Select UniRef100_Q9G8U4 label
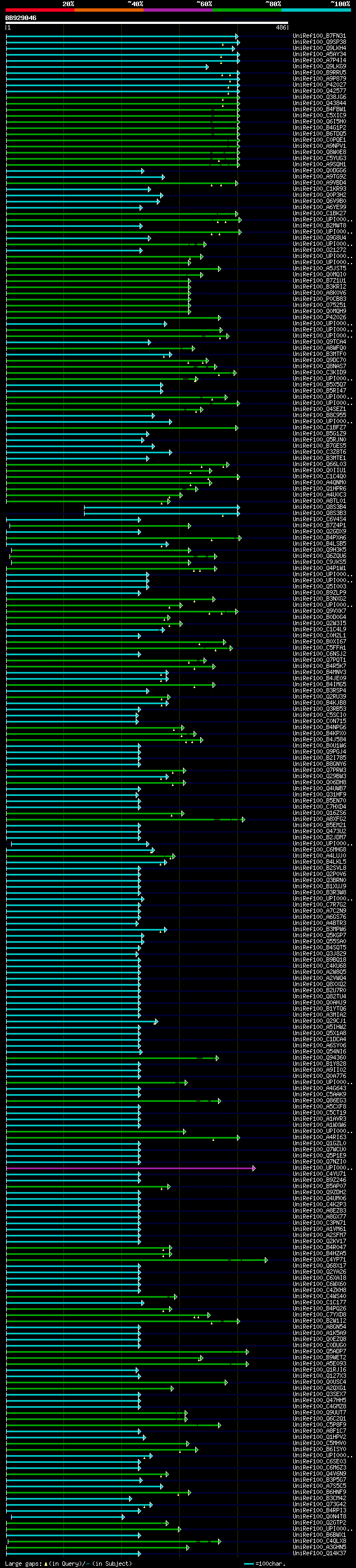Viewport: 356px width, 1568px height. click(319, 238)
